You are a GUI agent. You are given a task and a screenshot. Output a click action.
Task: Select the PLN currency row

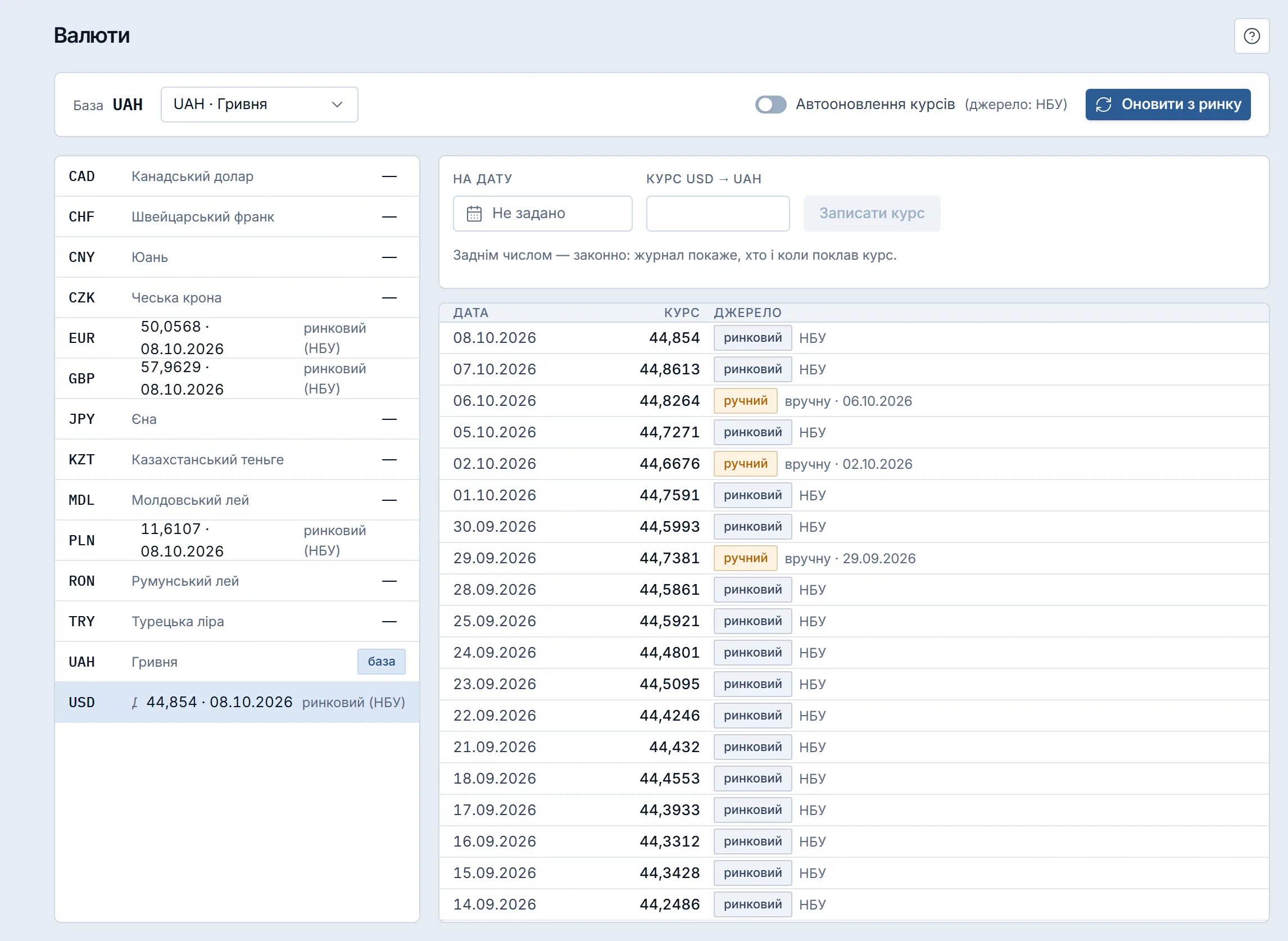(x=237, y=541)
